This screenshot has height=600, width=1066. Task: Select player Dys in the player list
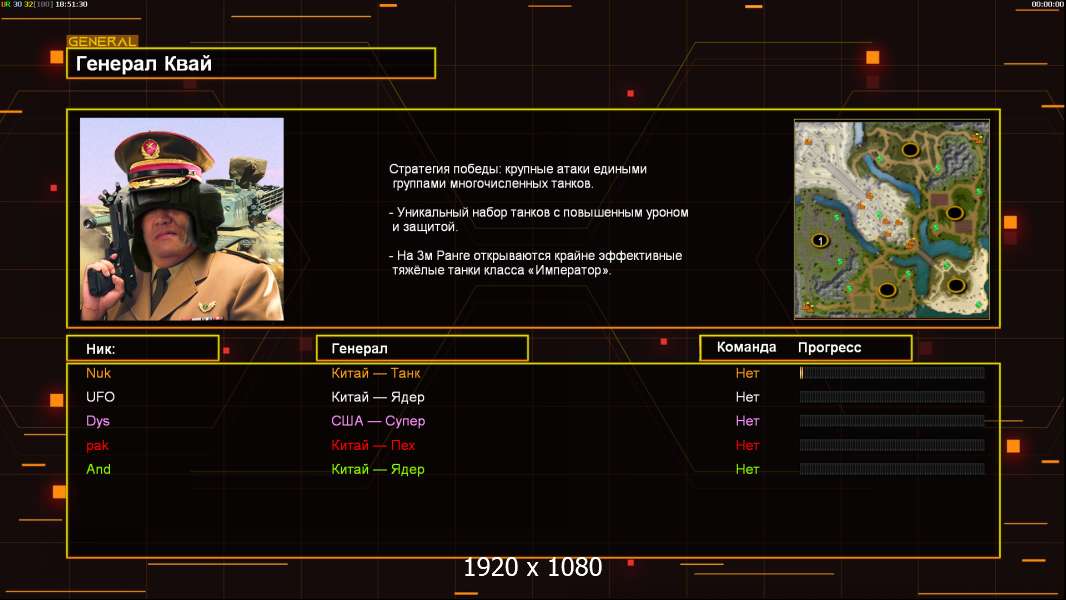pos(98,421)
